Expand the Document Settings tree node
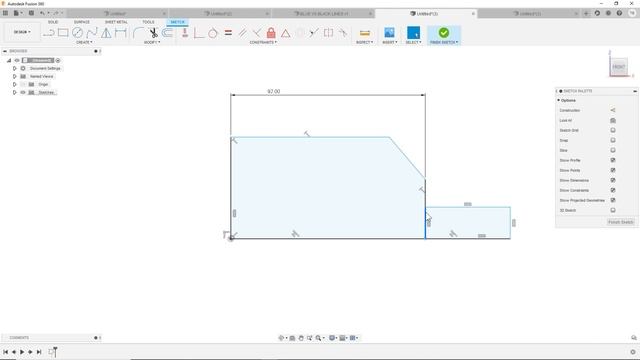 tap(15, 69)
